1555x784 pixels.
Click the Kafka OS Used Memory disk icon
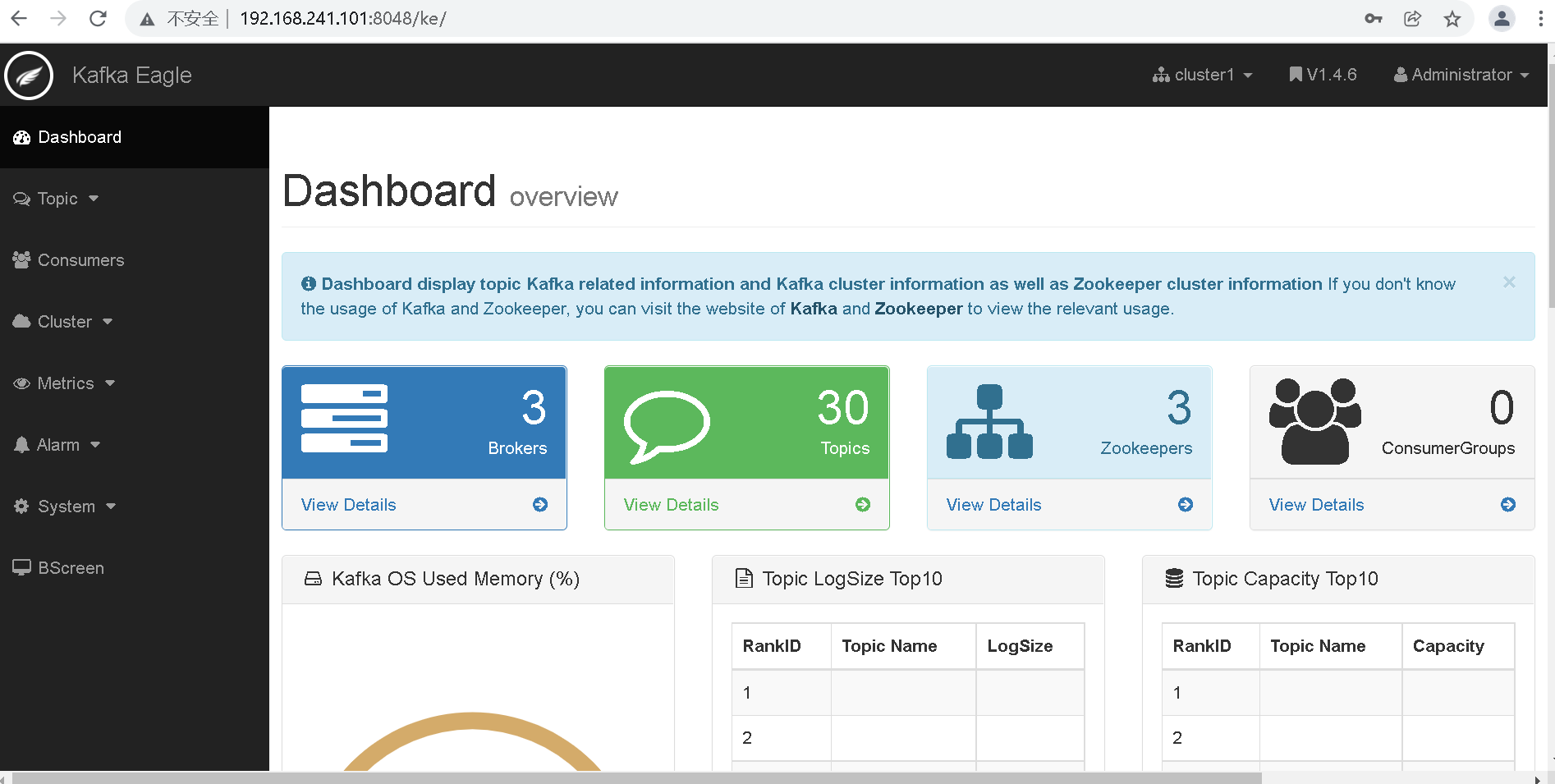pyautogui.click(x=313, y=579)
